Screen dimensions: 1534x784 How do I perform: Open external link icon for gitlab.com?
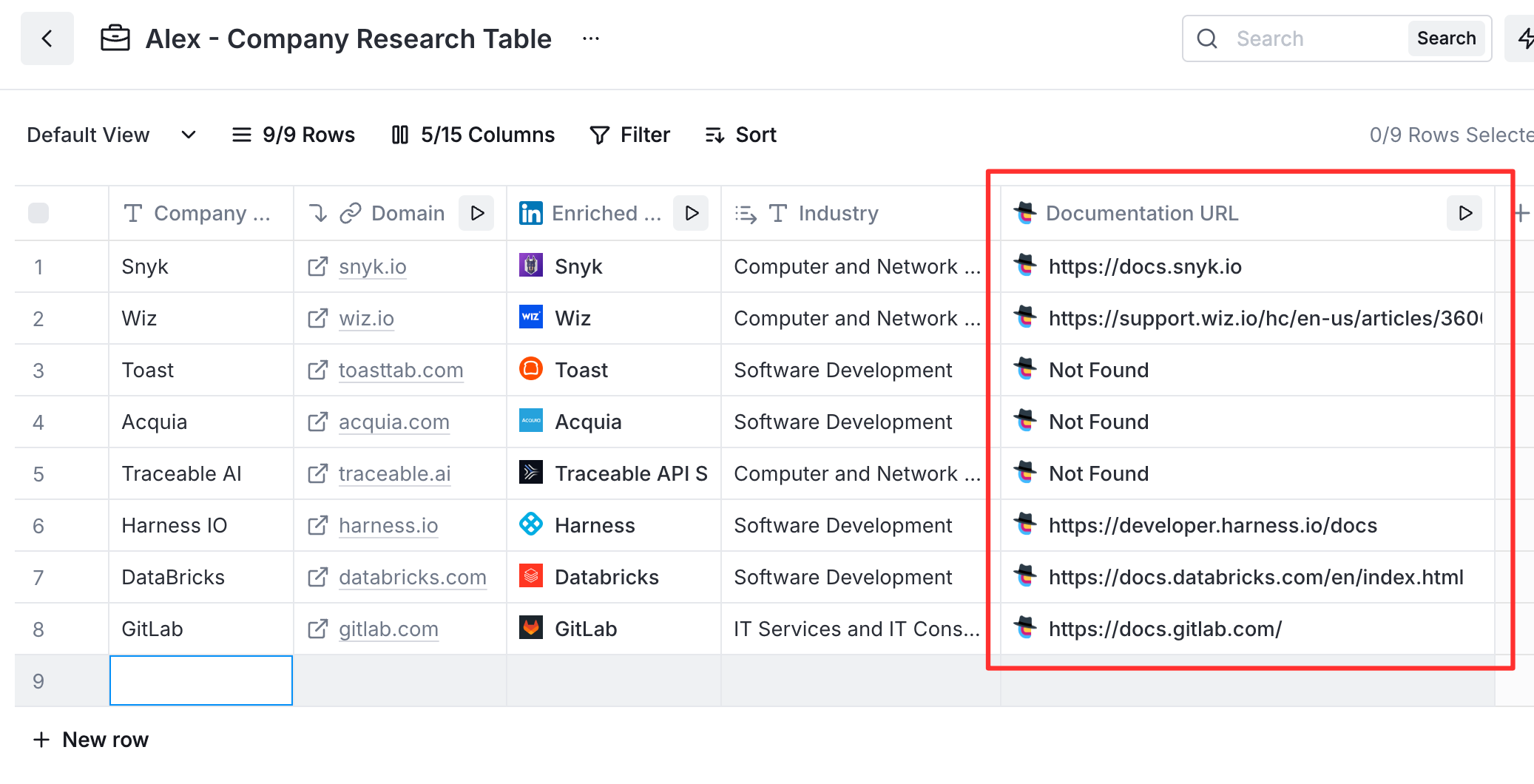(x=317, y=629)
